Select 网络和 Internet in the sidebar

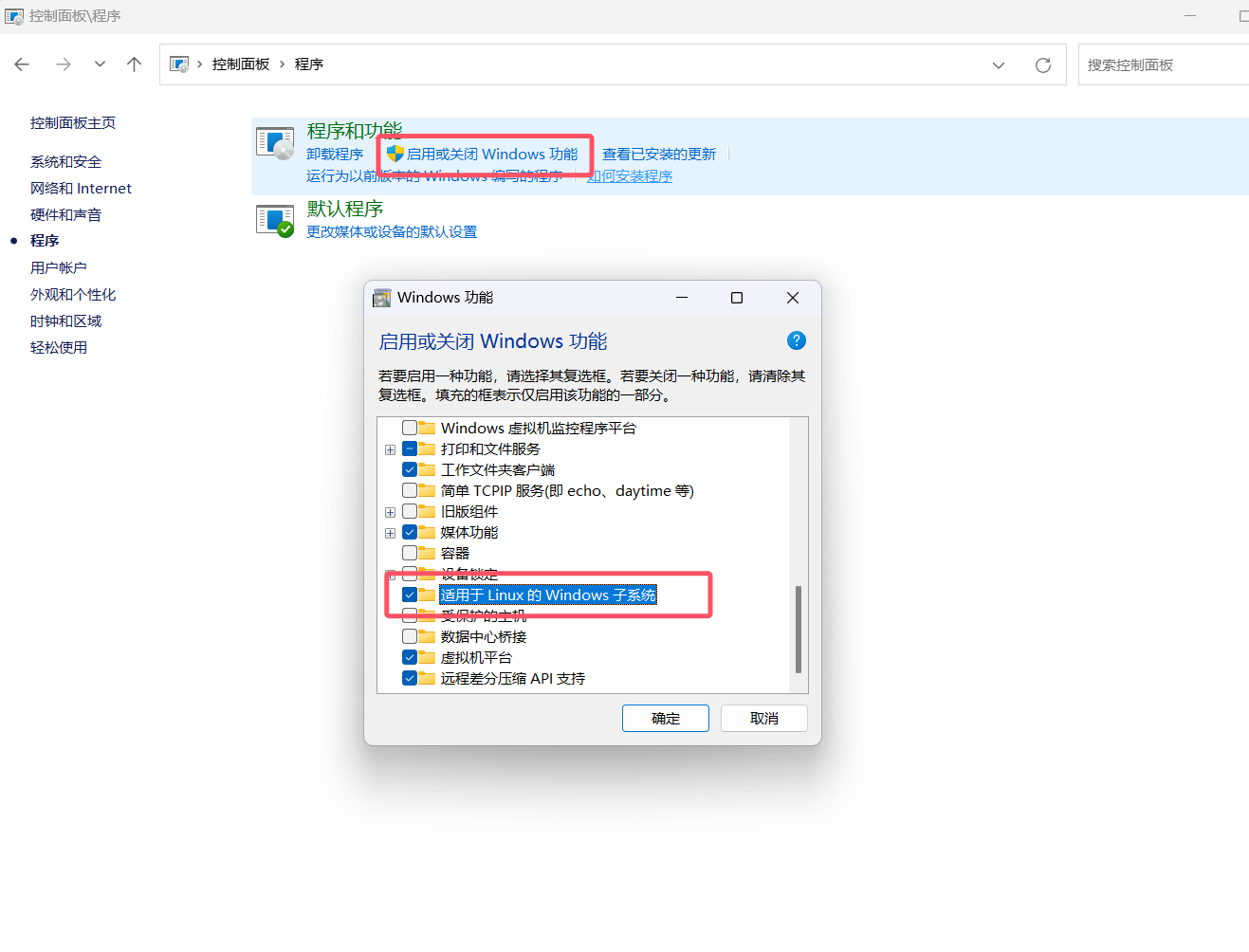coord(81,189)
